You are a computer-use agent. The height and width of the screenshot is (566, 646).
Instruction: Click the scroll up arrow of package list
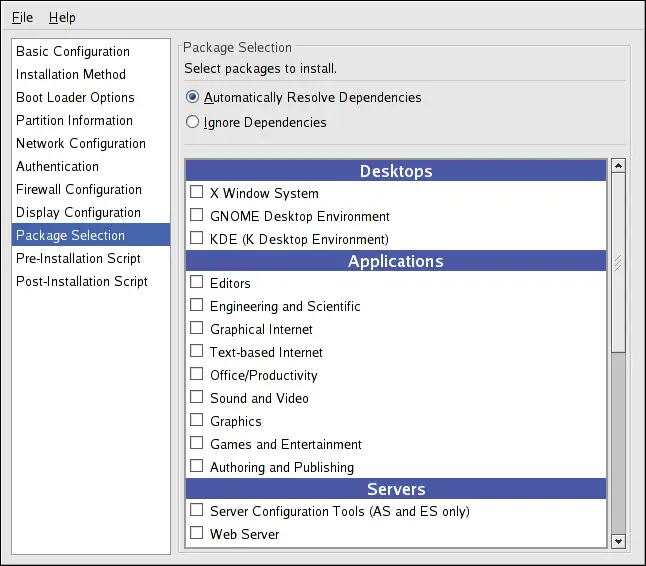pos(618,166)
